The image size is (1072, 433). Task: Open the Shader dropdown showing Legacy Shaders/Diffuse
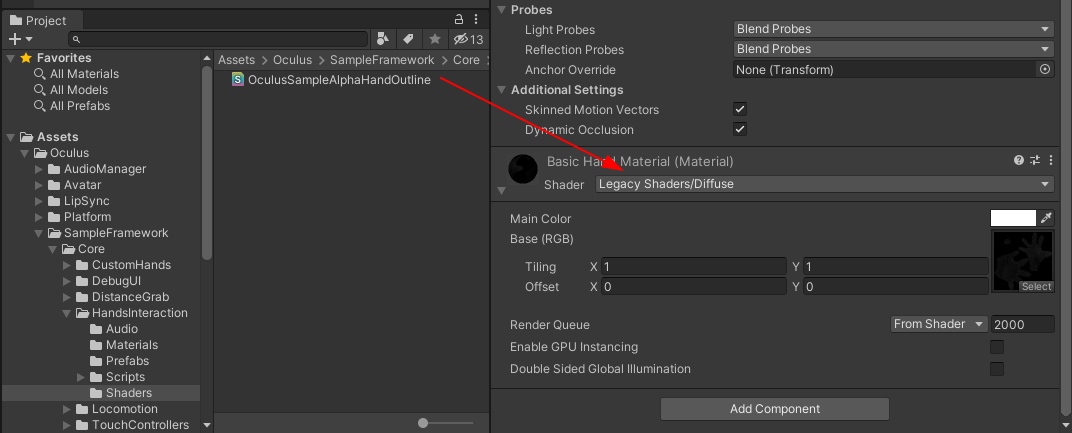pyautogui.click(x=824, y=184)
